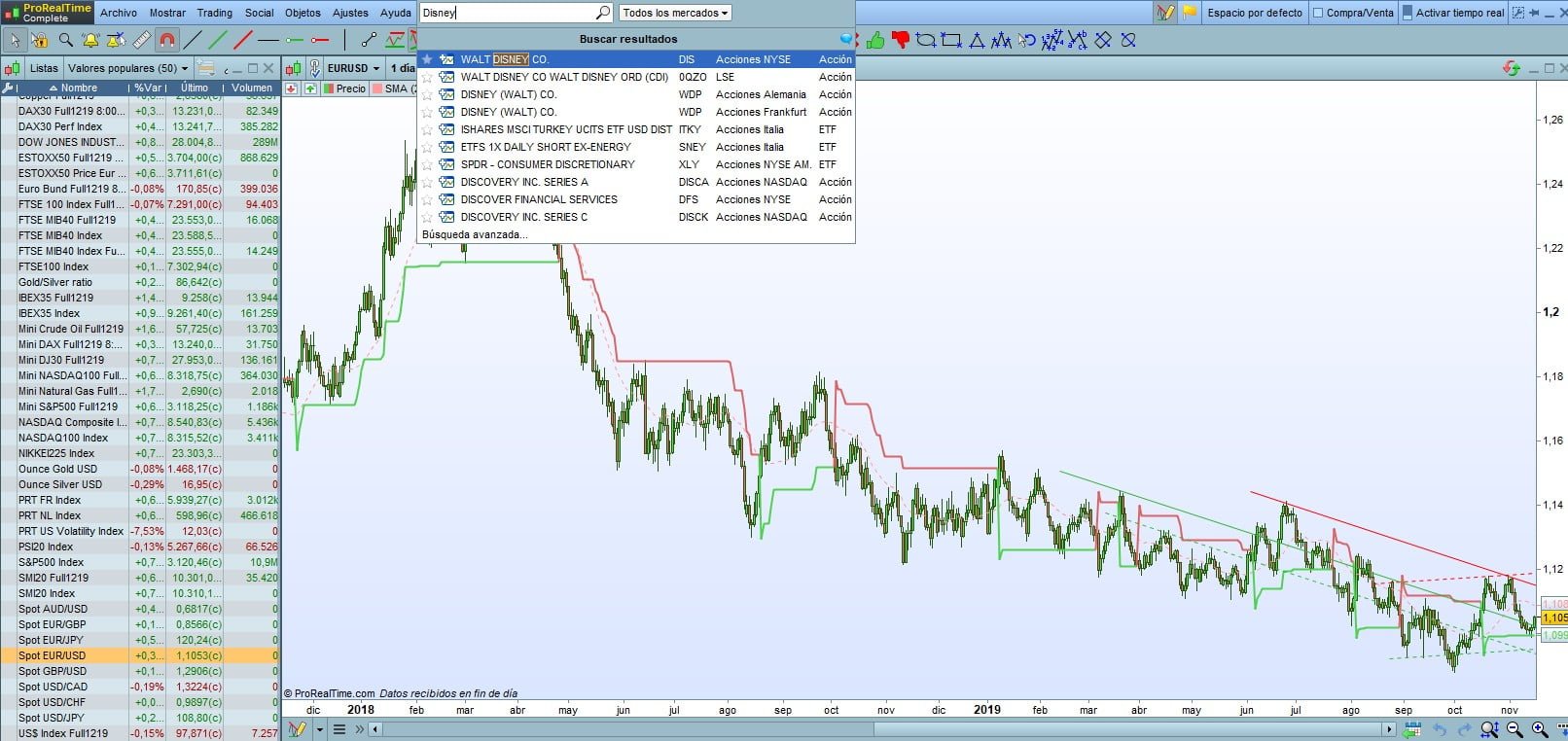
Task: Select the black diagonal line drawing tool
Action: pos(194,40)
